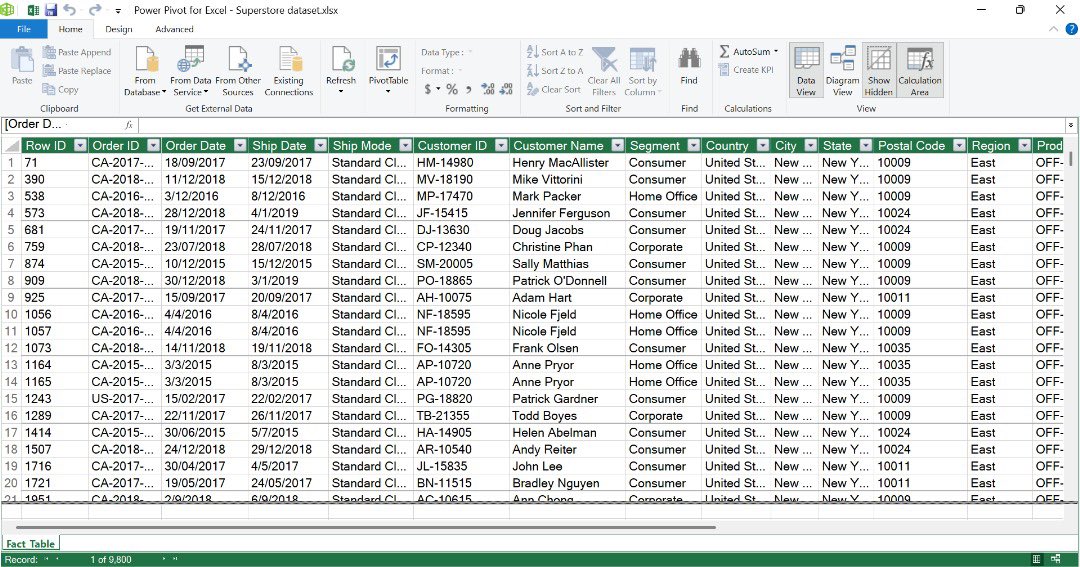
Task: Open Region column filter dropdown
Action: (x=1025, y=145)
